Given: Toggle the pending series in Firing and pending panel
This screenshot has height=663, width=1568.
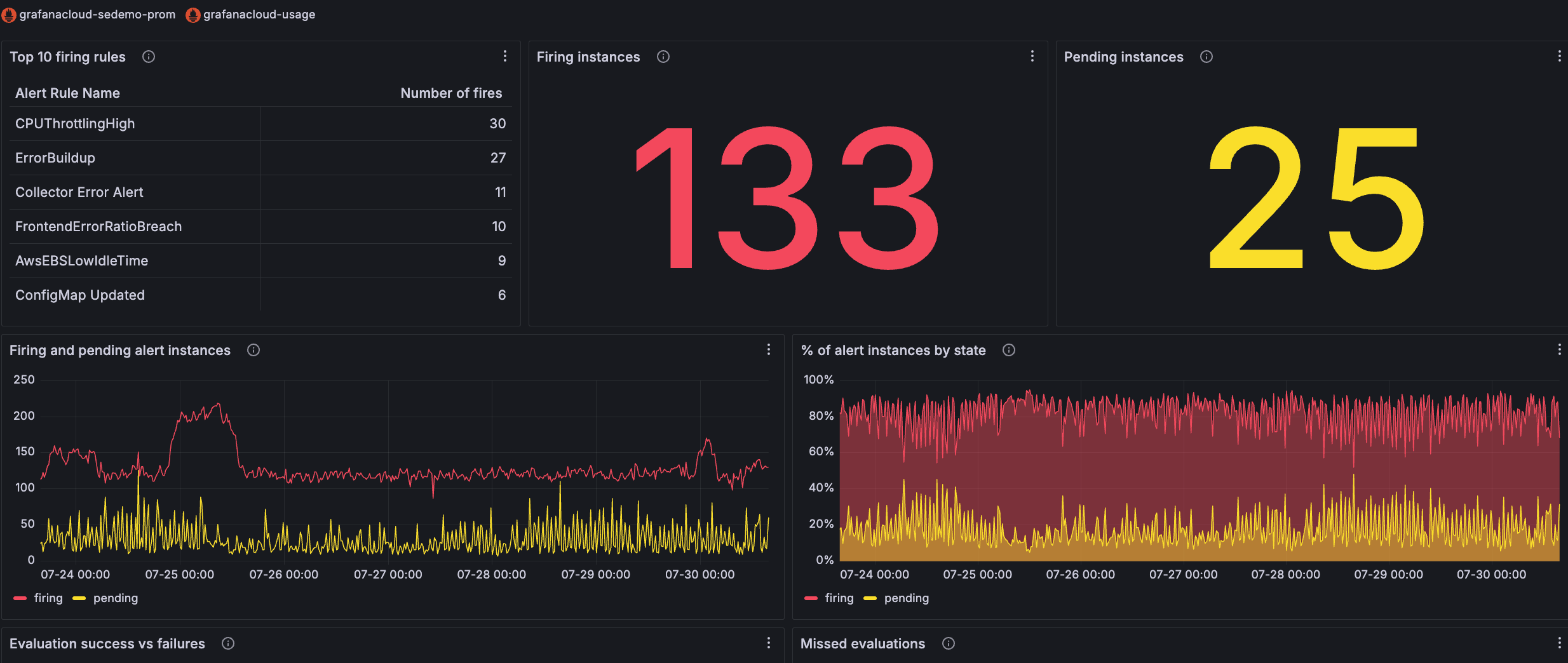Looking at the screenshot, I should [115, 598].
